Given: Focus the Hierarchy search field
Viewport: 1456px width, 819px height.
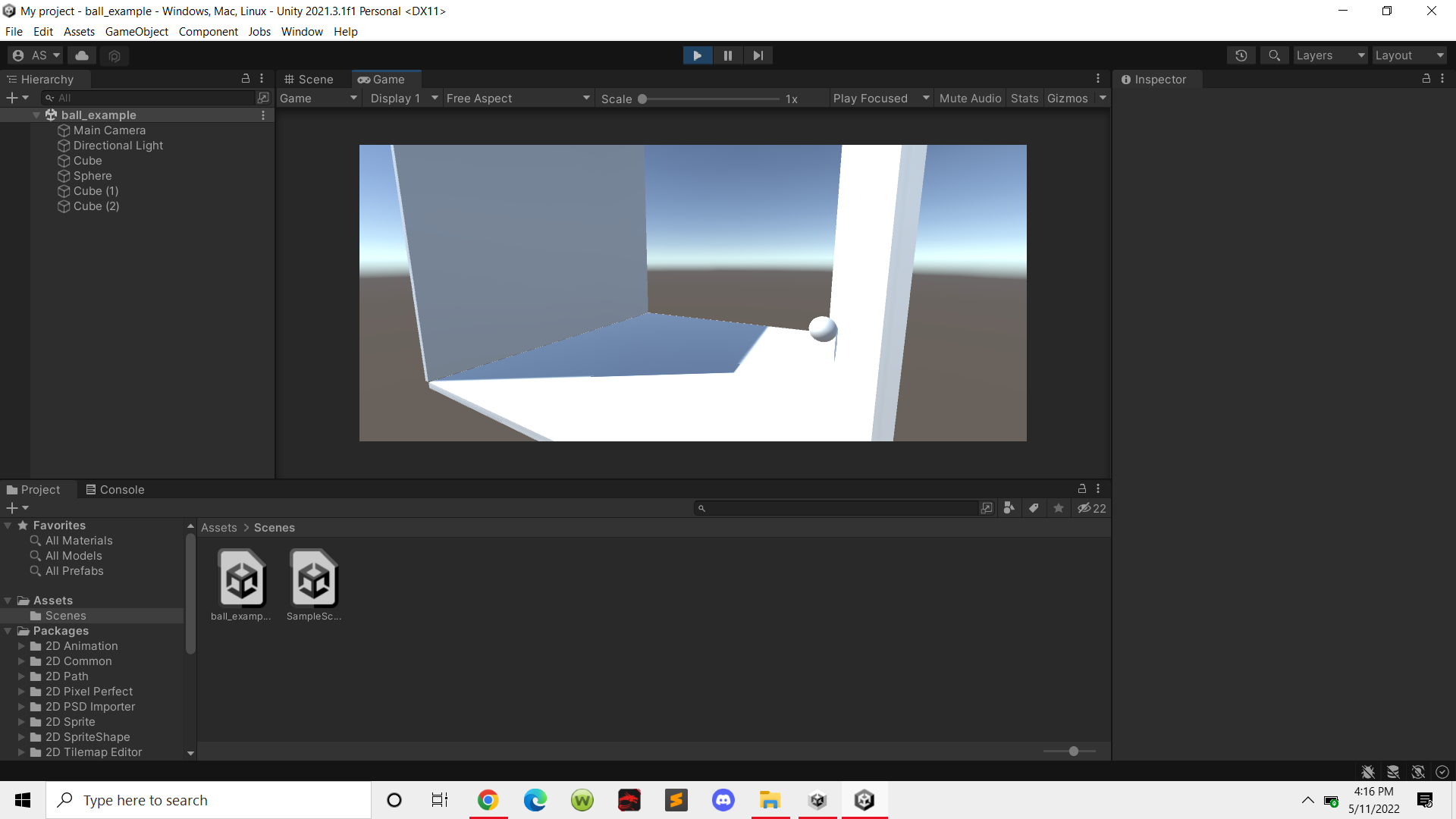Looking at the screenshot, I should [x=149, y=98].
